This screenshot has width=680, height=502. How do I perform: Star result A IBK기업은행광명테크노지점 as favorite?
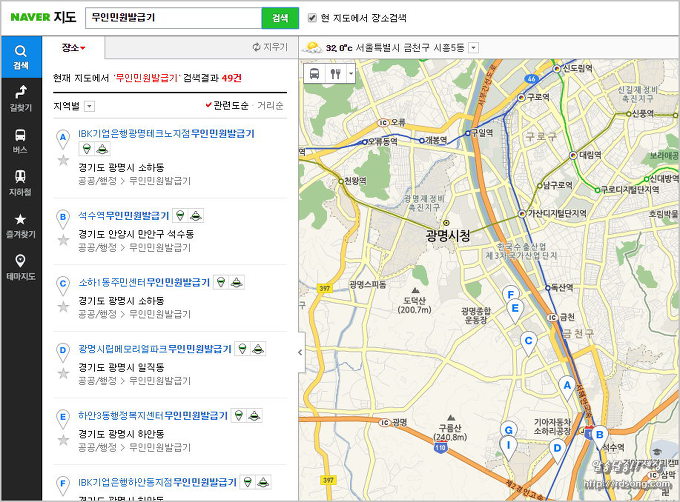click(x=63, y=160)
